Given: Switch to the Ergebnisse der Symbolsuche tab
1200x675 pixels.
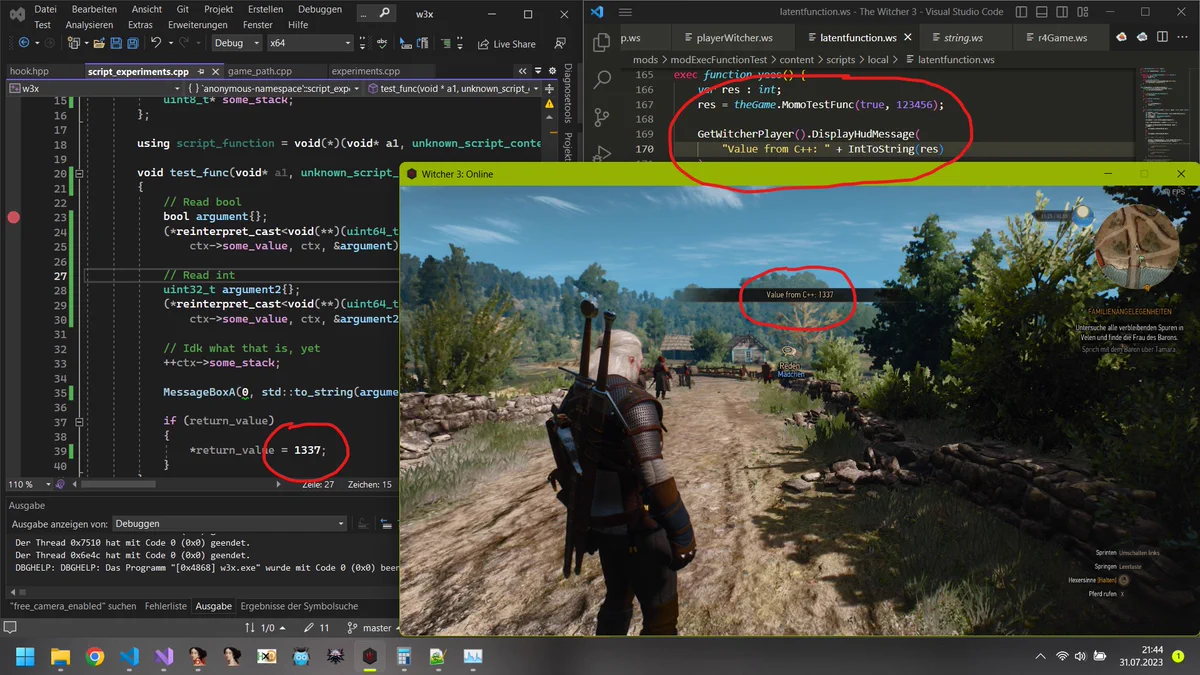Looking at the screenshot, I should [x=299, y=606].
